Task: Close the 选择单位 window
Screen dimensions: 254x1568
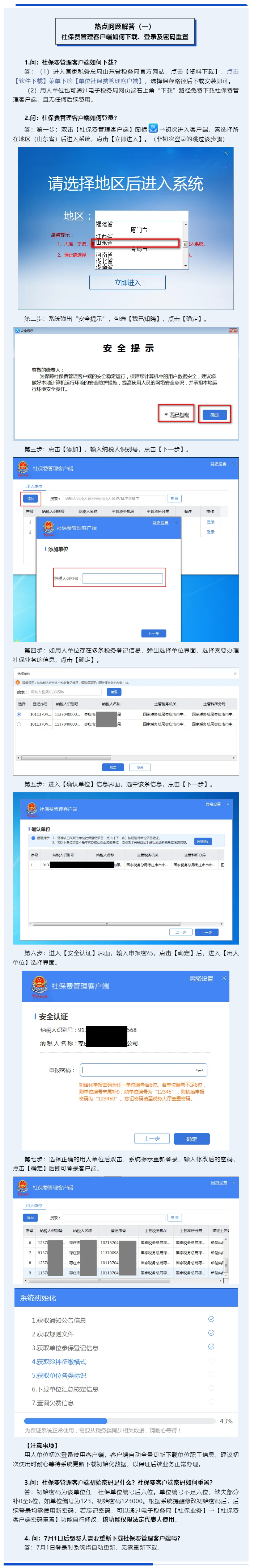Action: click(x=235, y=674)
